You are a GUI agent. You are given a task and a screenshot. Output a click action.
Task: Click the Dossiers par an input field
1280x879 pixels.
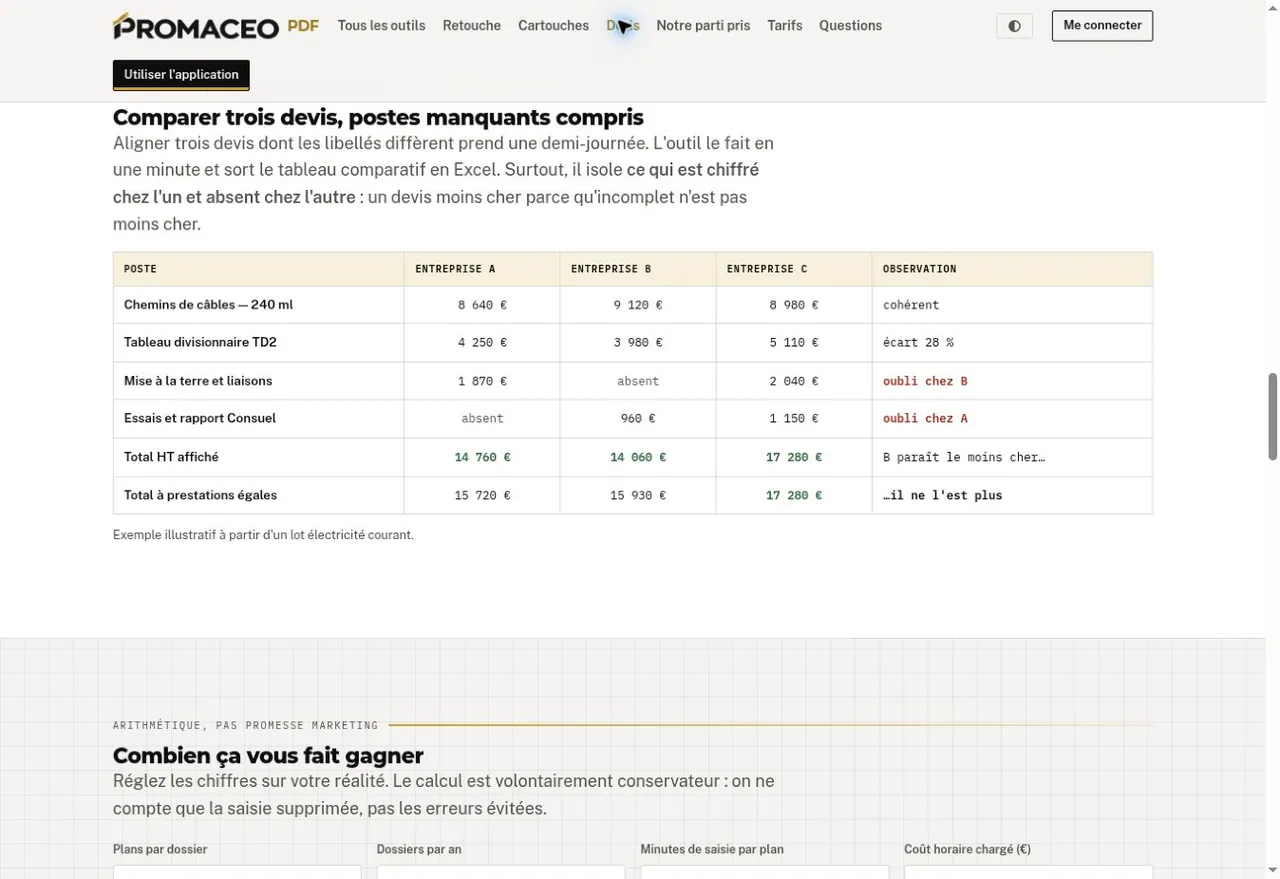(501, 872)
